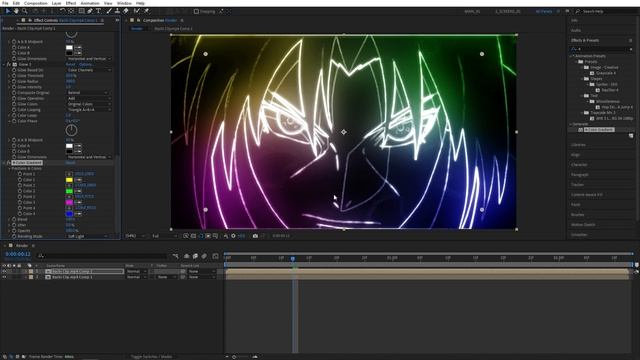Open the Animation menu
This screenshot has height=360, width=640.
(90, 3)
